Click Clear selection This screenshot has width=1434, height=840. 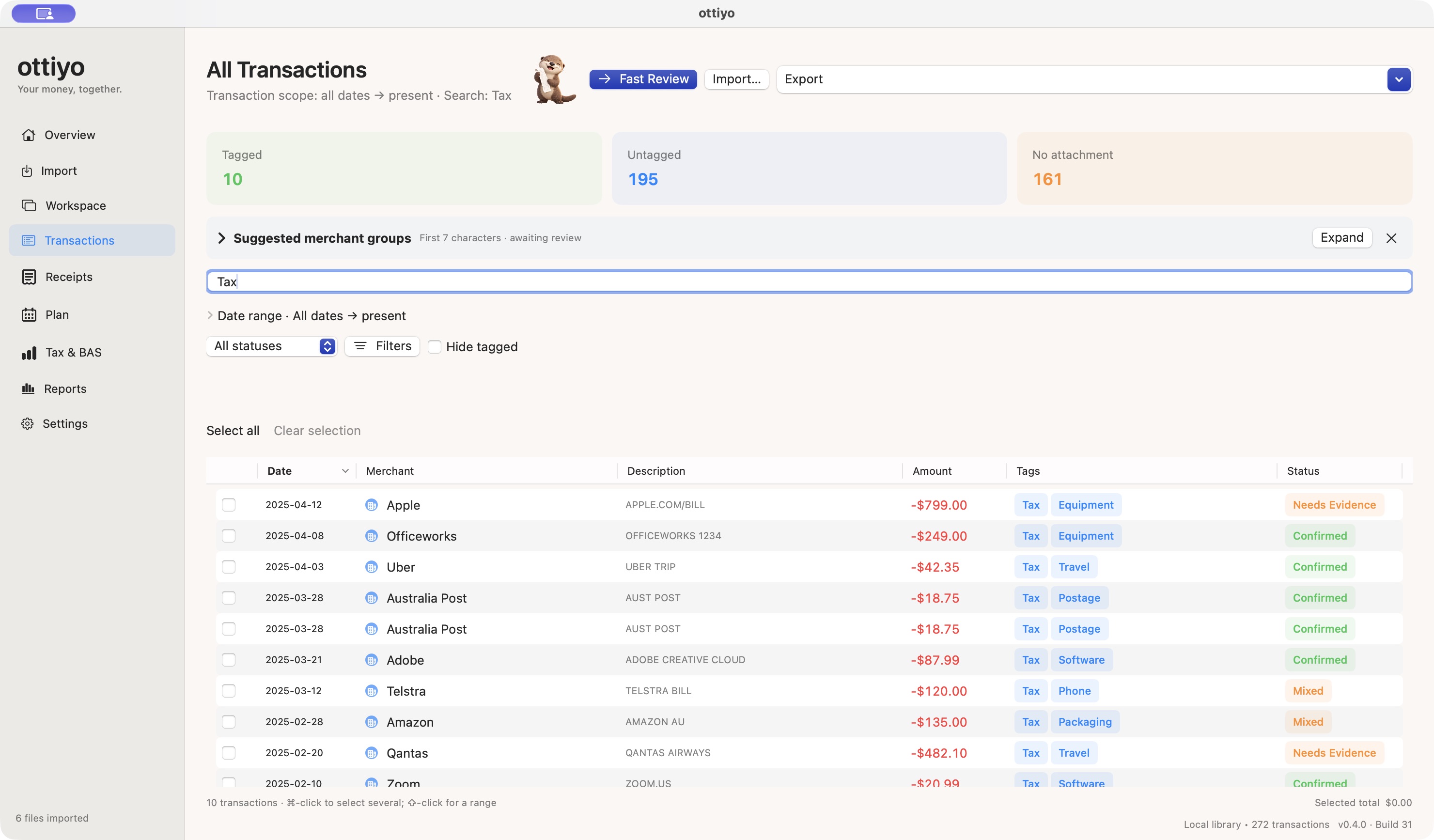click(x=317, y=431)
